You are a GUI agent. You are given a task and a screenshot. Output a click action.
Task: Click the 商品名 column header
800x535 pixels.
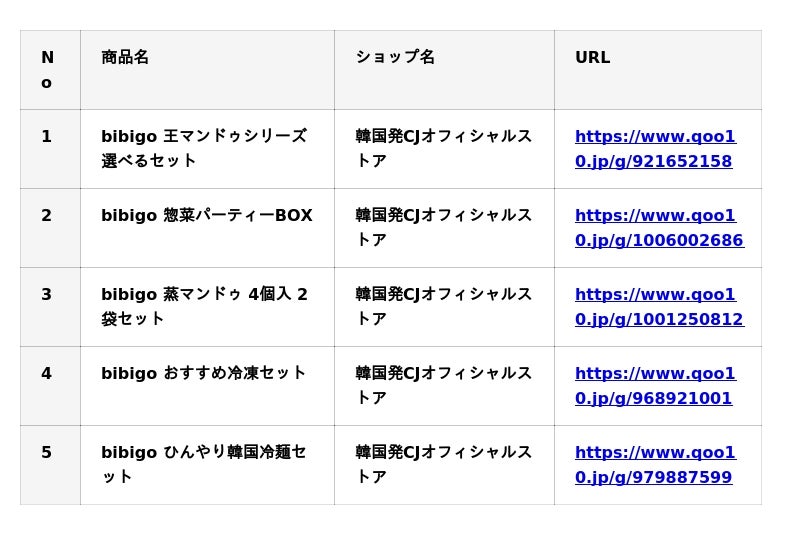tap(125, 58)
